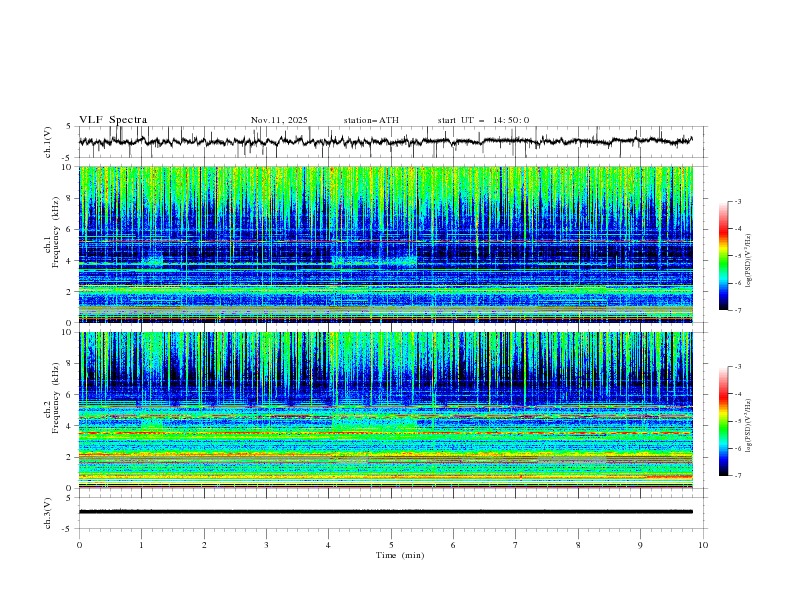The width and height of the screenshot is (792, 612).
Task: Click the "-5" tick on the ch.3(V) axis
Action: coord(67,529)
